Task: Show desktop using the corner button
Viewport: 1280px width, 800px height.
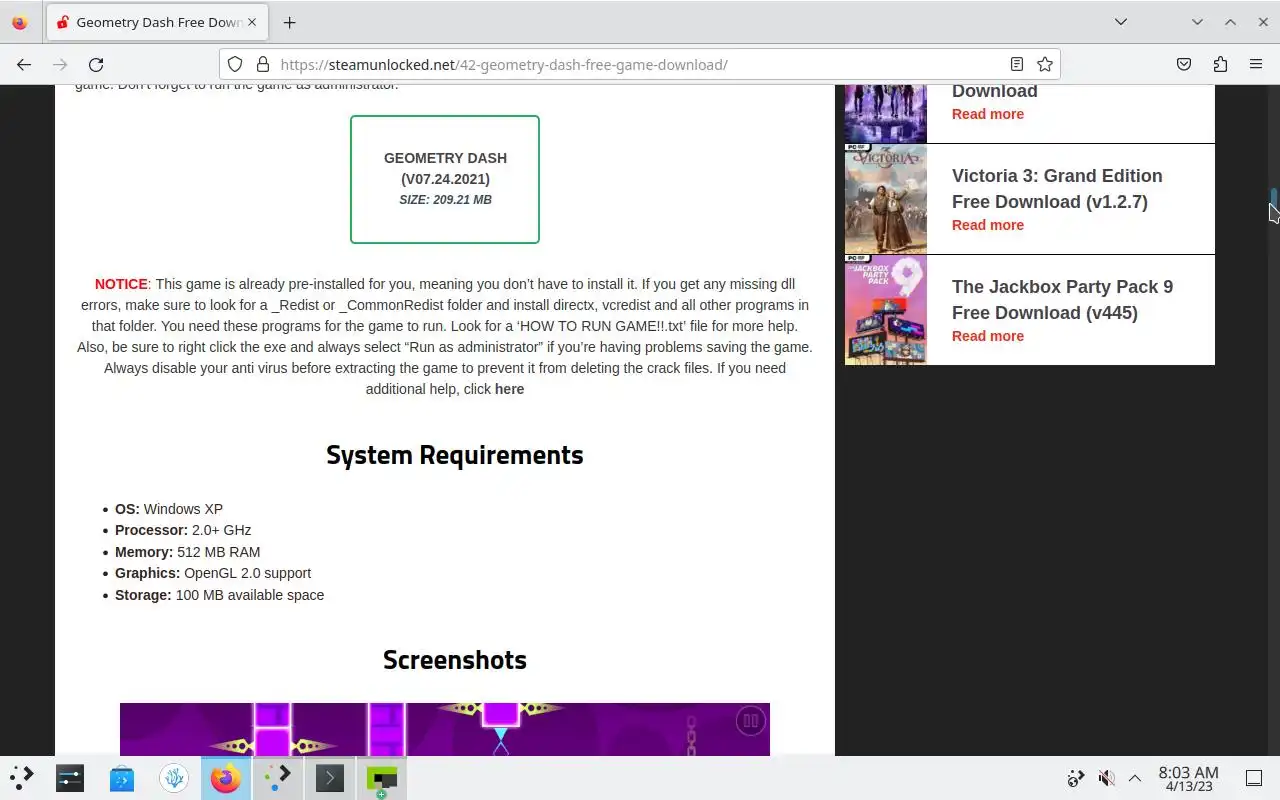Action: coord(1254,778)
